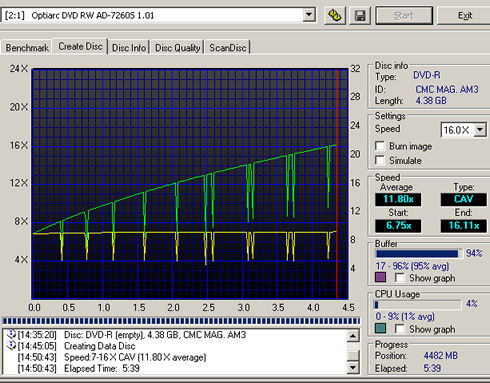Open the Optiarc drive selection dropdown
490x383 pixels.
[x=309, y=15]
